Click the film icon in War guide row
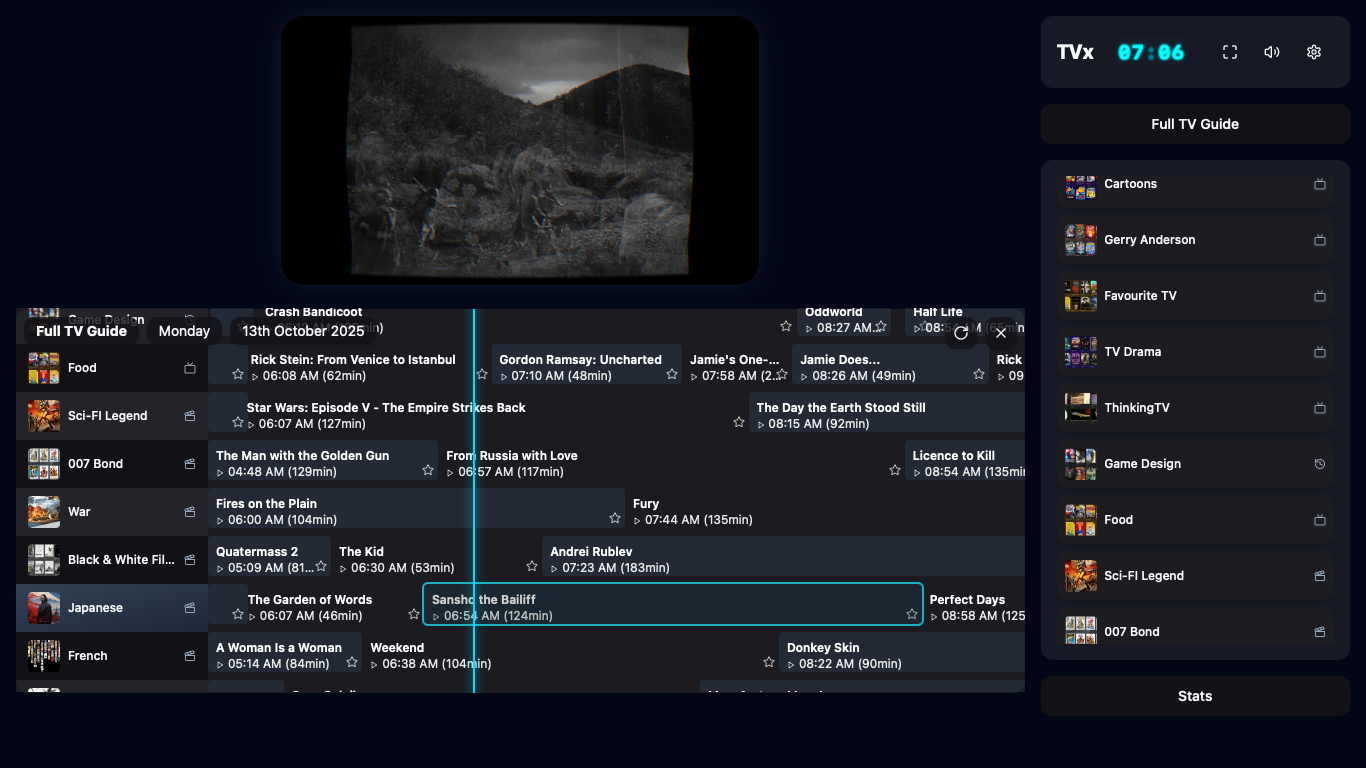The width and height of the screenshot is (1366, 768). (x=190, y=512)
